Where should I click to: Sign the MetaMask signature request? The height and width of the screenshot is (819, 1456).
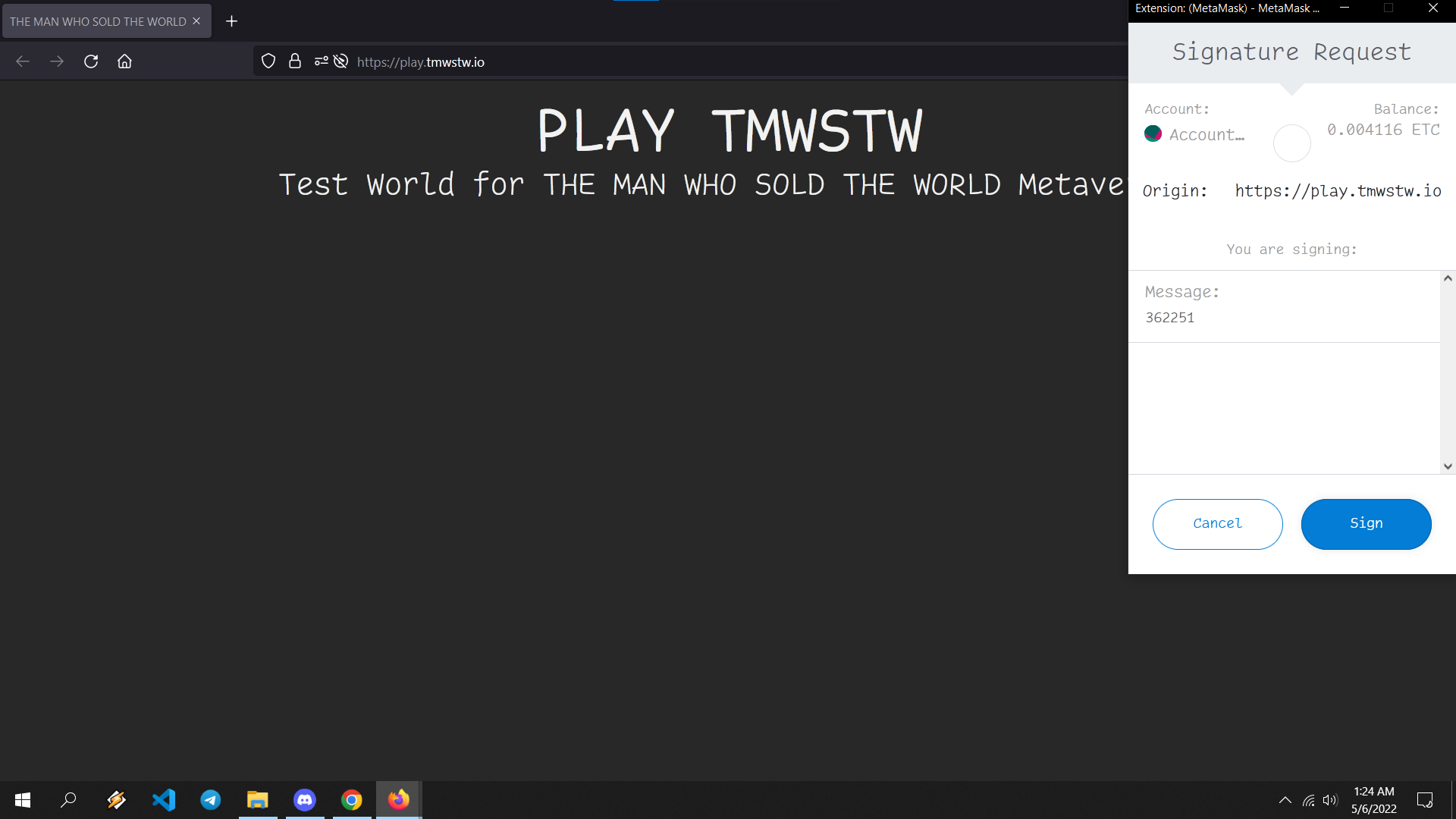click(x=1366, y=524)
